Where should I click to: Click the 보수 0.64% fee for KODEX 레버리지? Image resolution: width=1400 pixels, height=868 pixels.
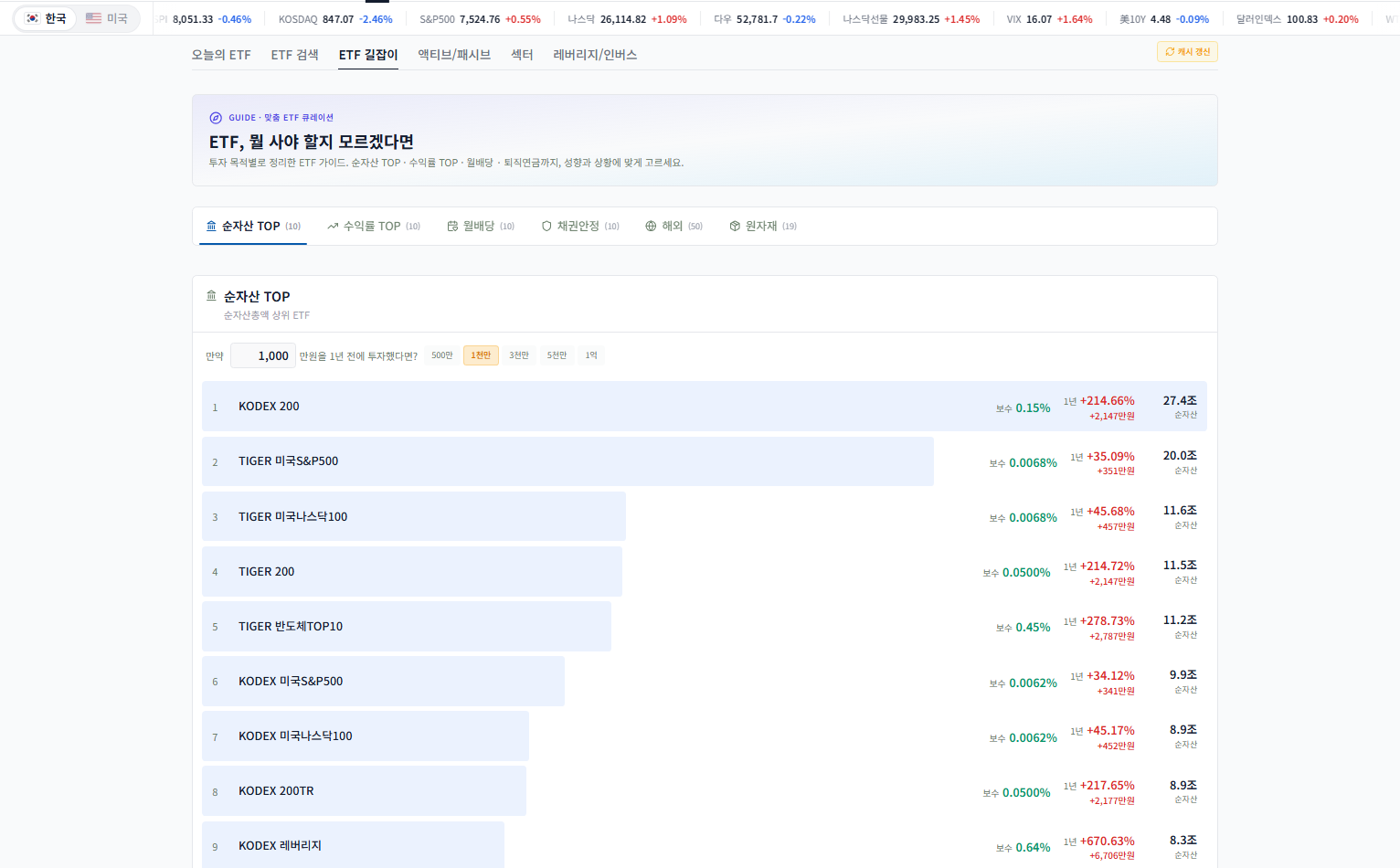point(1023,848)
